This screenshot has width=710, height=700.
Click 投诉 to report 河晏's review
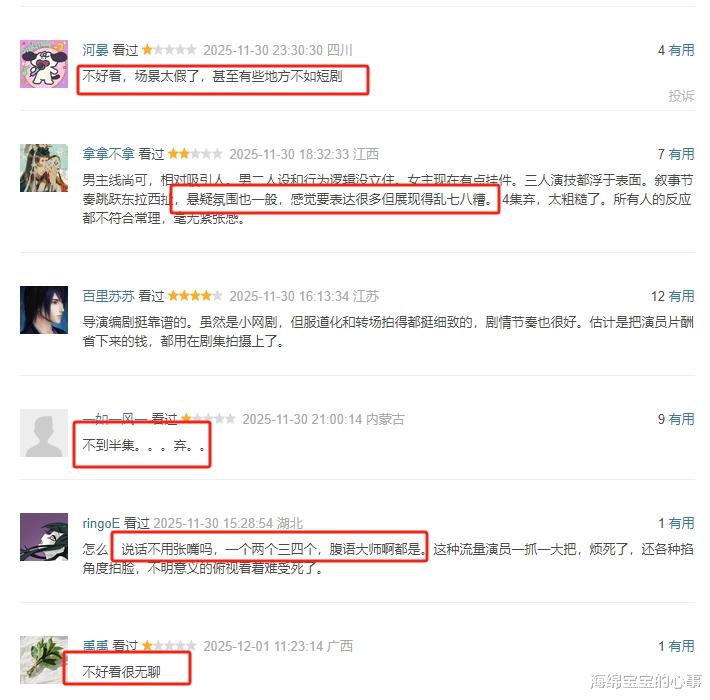pos(681,96)
